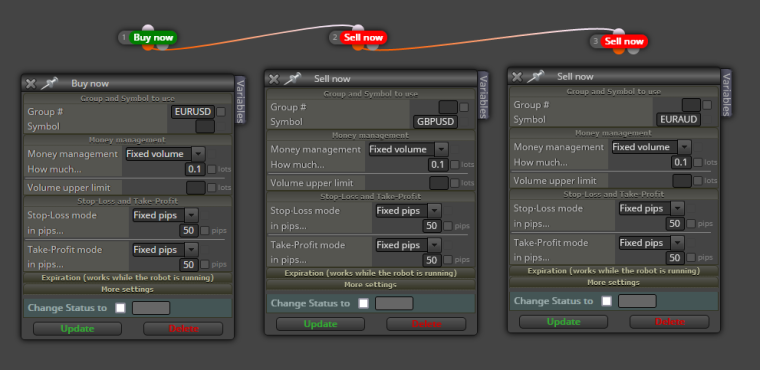Pin the Buy now settings panel
The image size is (760, 370).
click(x=49, y=83)
